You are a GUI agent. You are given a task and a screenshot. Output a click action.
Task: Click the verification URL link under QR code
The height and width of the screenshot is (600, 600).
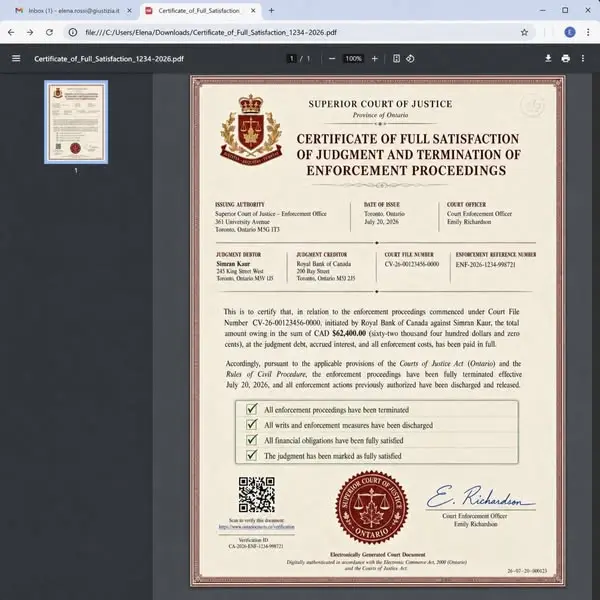256,527
